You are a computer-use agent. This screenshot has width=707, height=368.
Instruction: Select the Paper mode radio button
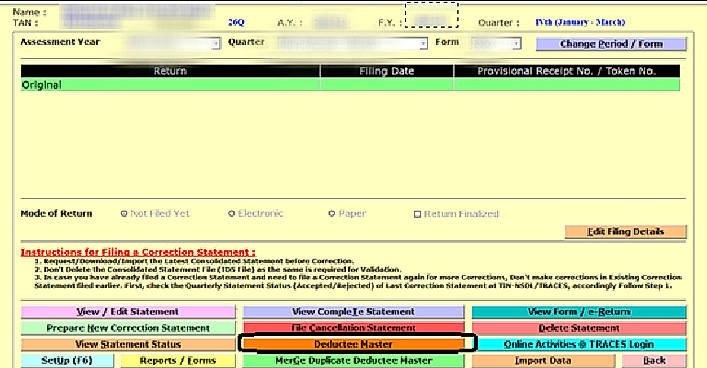(x=331, y=214)
